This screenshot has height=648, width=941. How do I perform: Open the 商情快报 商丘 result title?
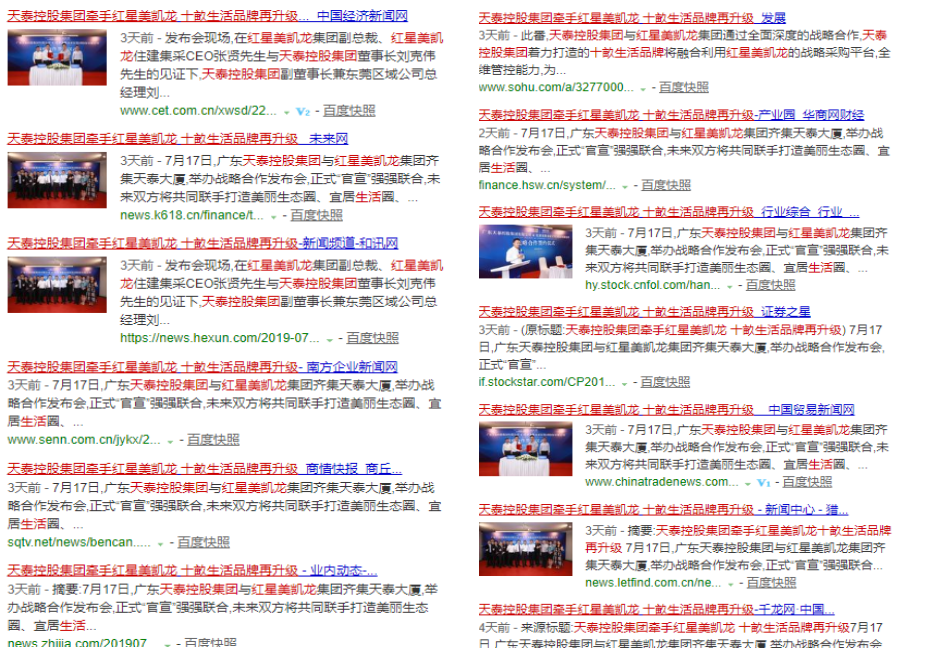[205, 469]
